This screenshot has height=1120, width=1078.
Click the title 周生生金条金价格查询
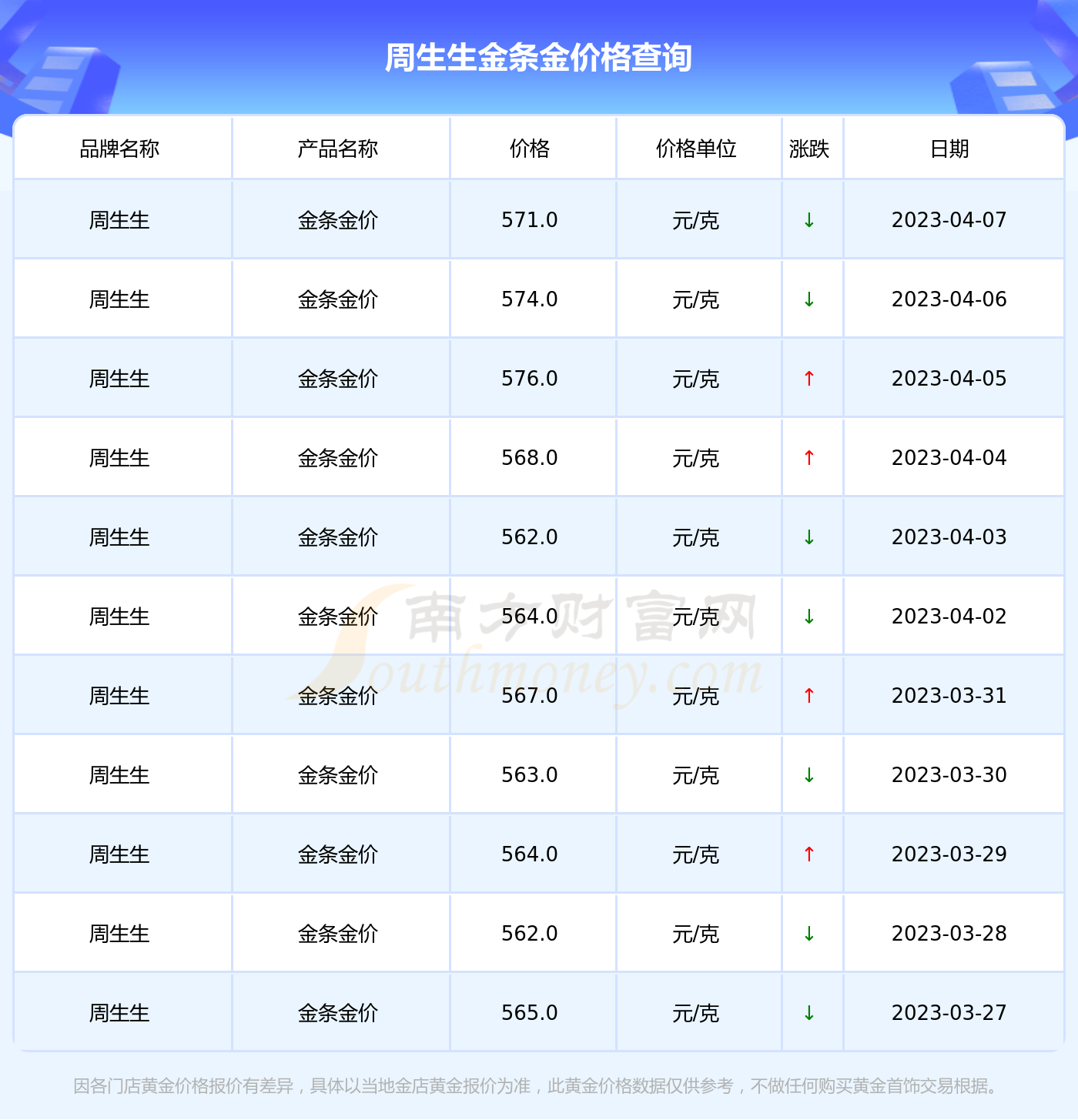(538, 58)
